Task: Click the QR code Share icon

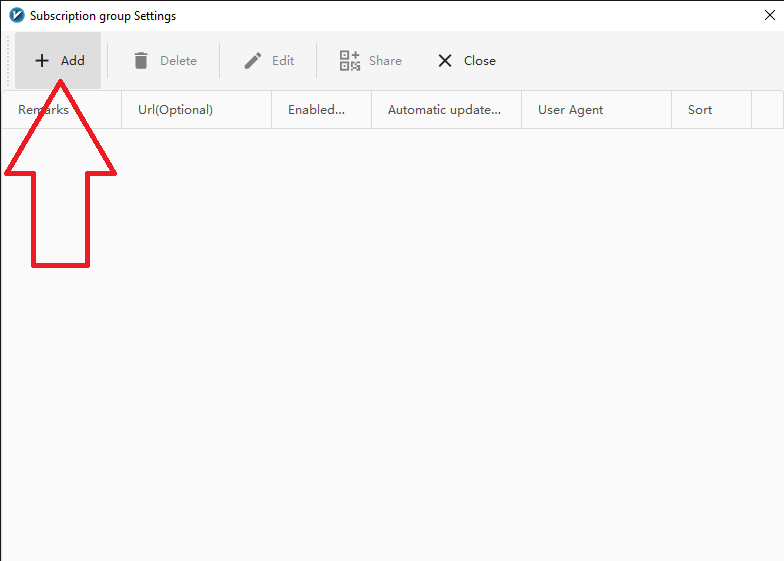Action: tap(349, 61)
